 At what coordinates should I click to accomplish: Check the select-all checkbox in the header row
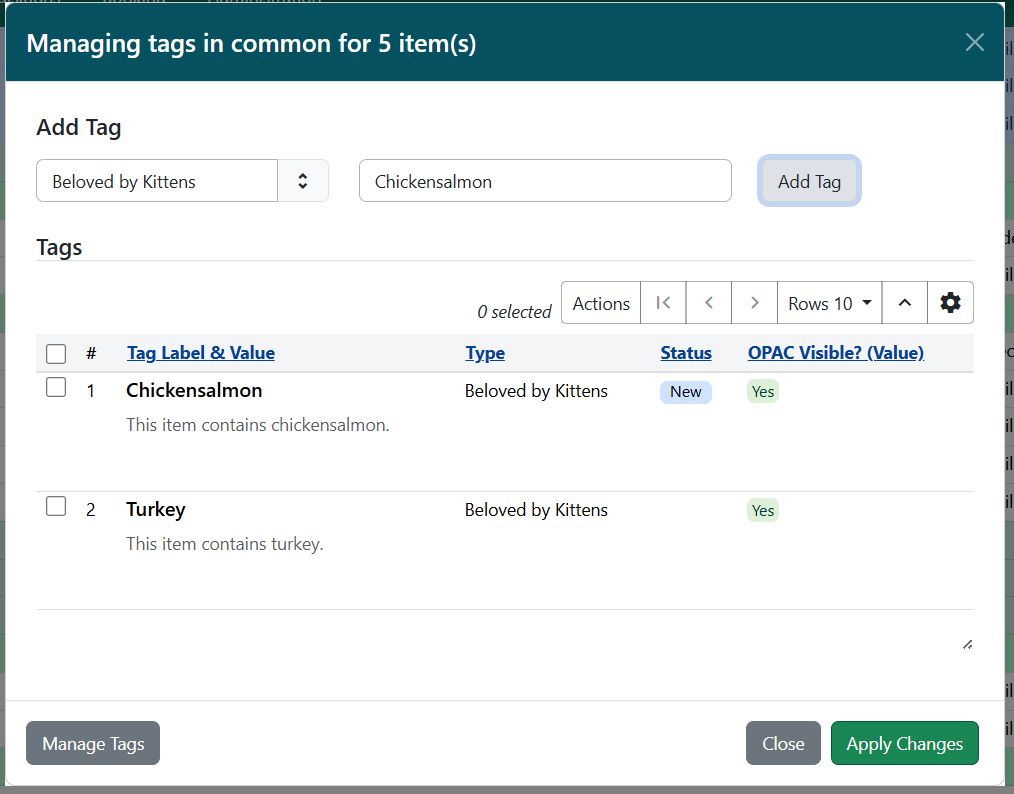(x=56, y=353)
